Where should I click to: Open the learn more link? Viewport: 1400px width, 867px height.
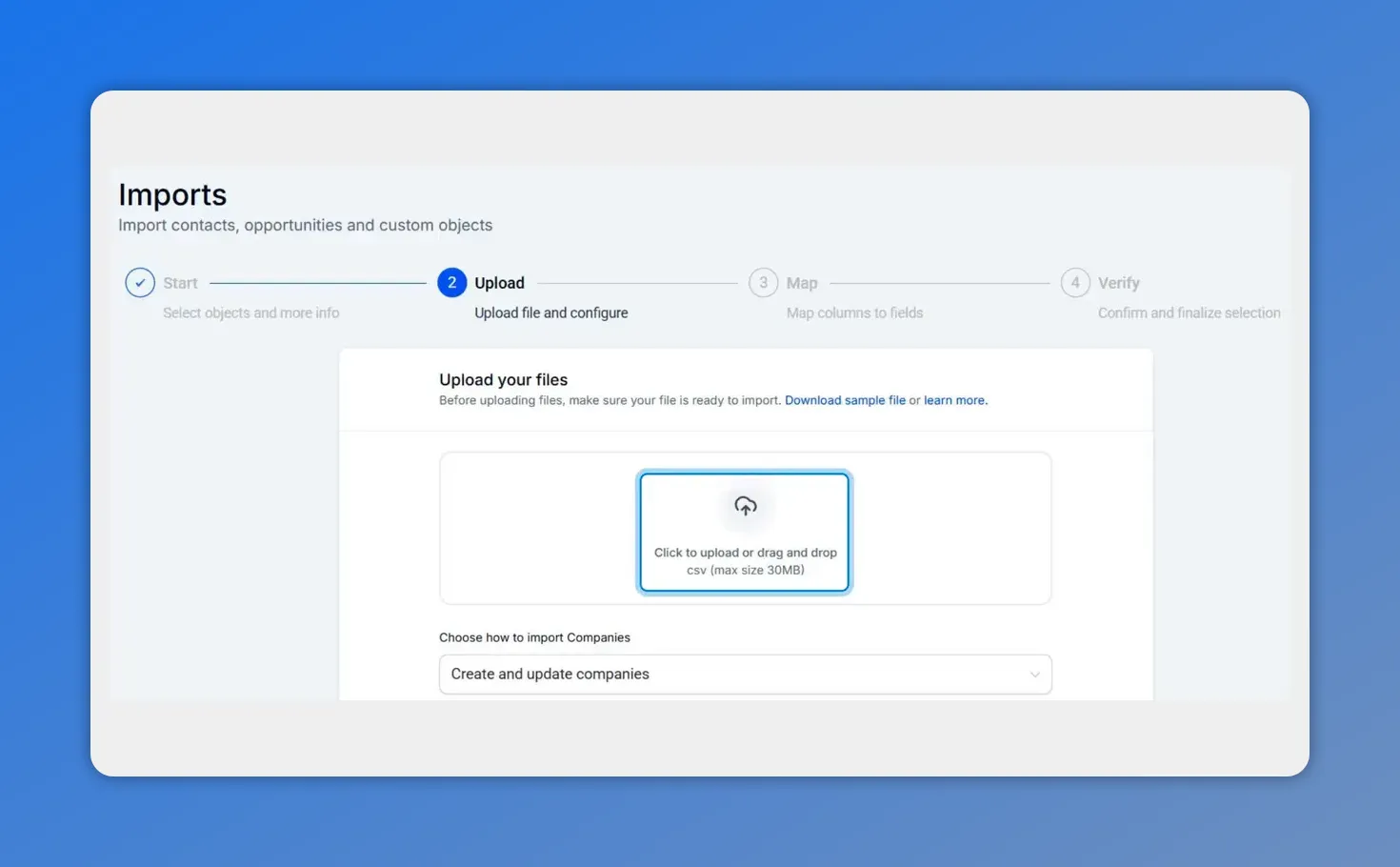(x=953, y=400)
